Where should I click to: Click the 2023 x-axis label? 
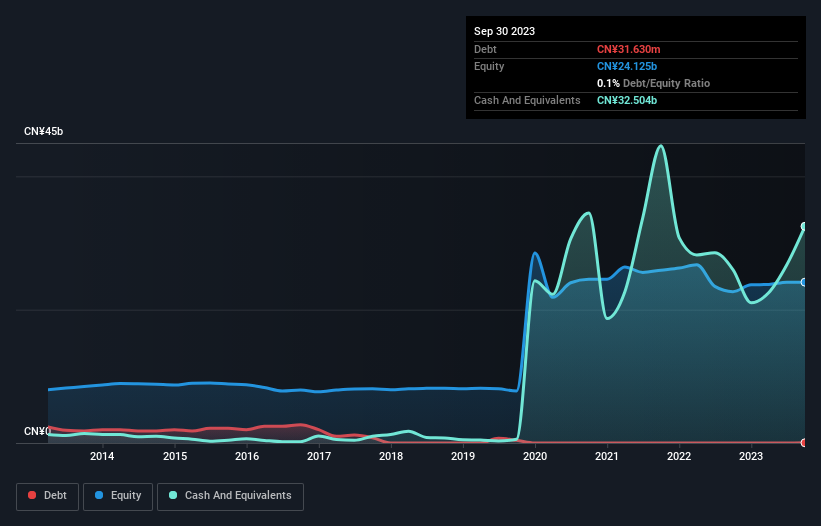coord(751,456)
